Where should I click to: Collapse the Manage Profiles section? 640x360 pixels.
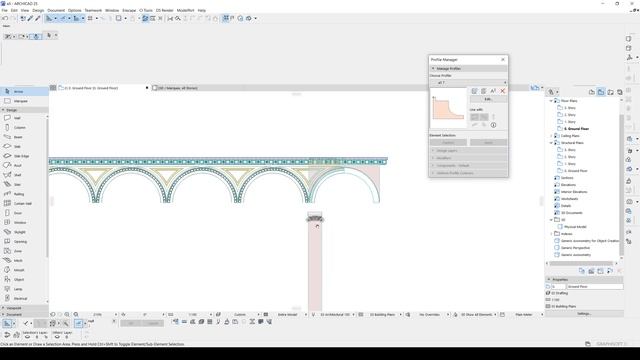433,69
